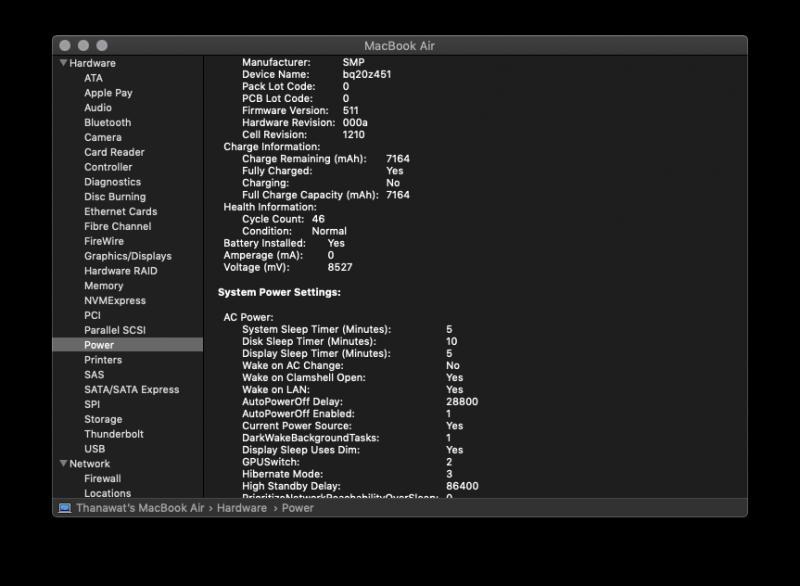Image resolution: width=800 pixels, height=586 pixels.
Task: Click the Full Charge Capacity (mAh) label
Action: pos(310,195)
